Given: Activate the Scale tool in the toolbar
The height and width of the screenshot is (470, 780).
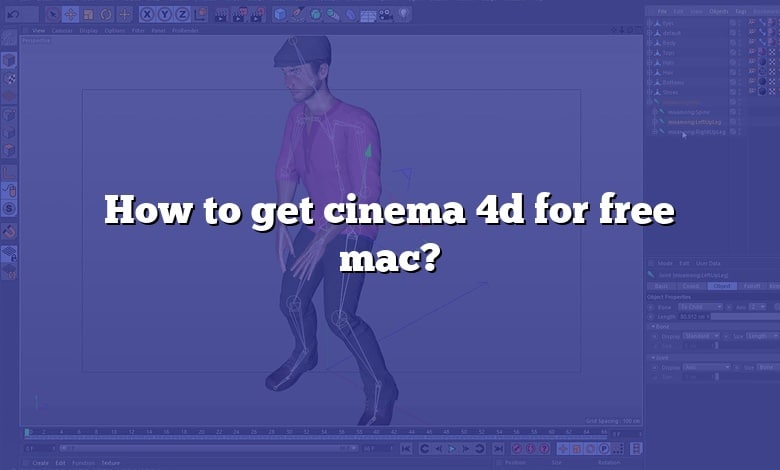Looking at the screenshot, I should click(89, 14).
